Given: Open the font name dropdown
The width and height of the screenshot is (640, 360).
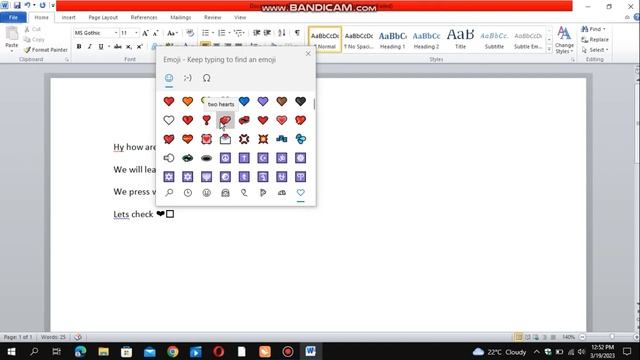Looking at the screenshot, I should tap(116, 33).
